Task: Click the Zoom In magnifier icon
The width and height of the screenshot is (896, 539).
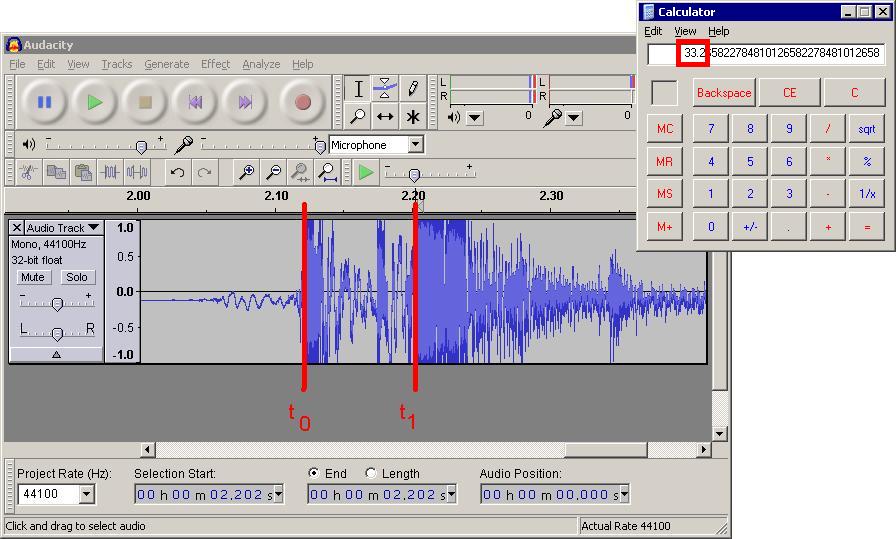Action: (x=245, y=173)
